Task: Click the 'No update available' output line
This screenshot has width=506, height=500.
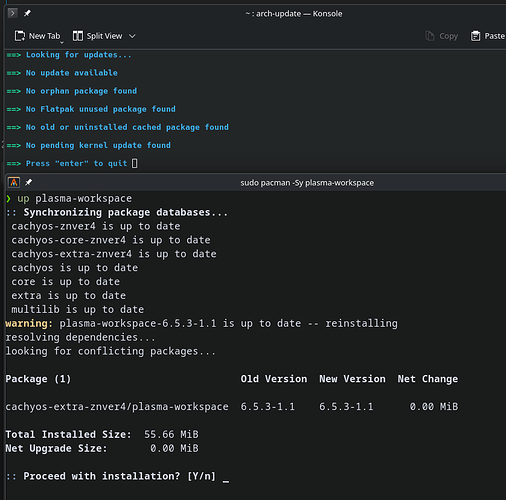Action: 72,73
